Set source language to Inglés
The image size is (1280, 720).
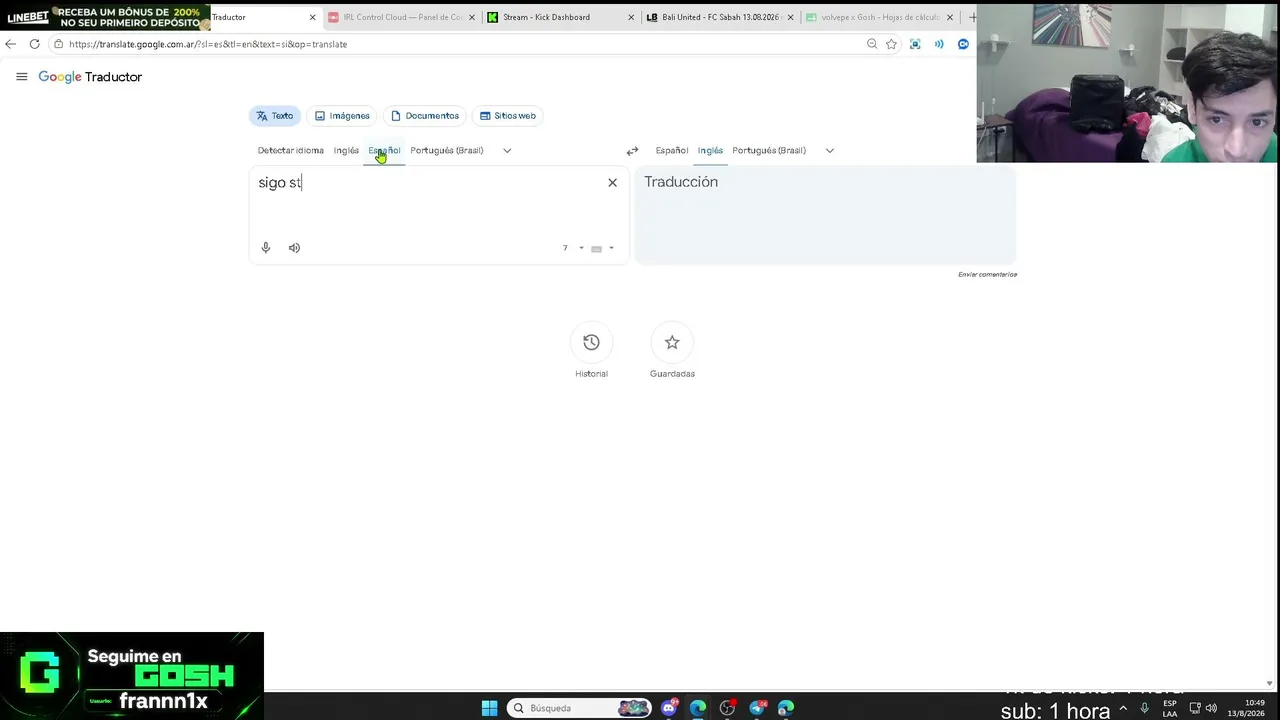click(x=346, y=151)
